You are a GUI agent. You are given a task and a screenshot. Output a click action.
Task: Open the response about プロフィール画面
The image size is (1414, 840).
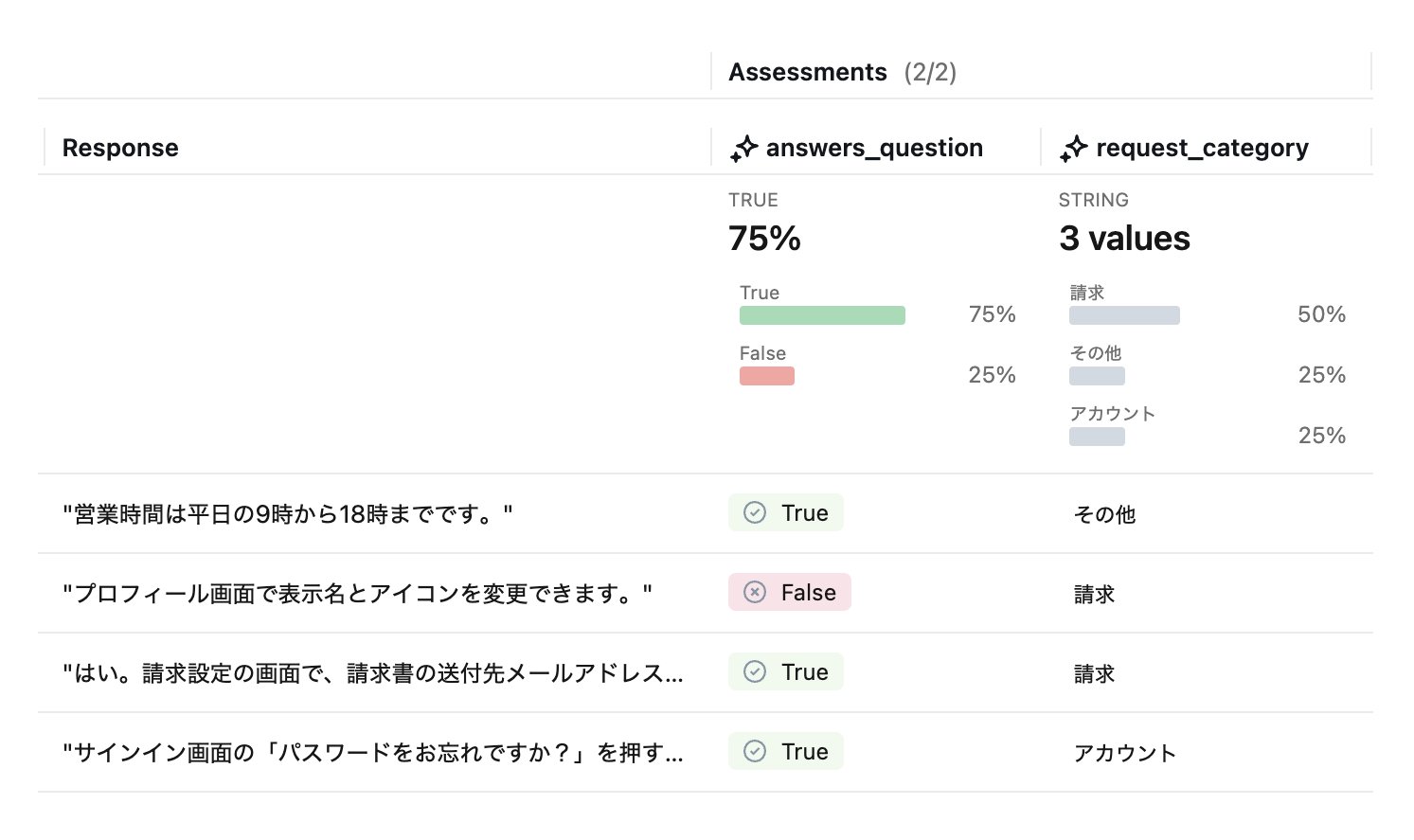coord(357,594)
